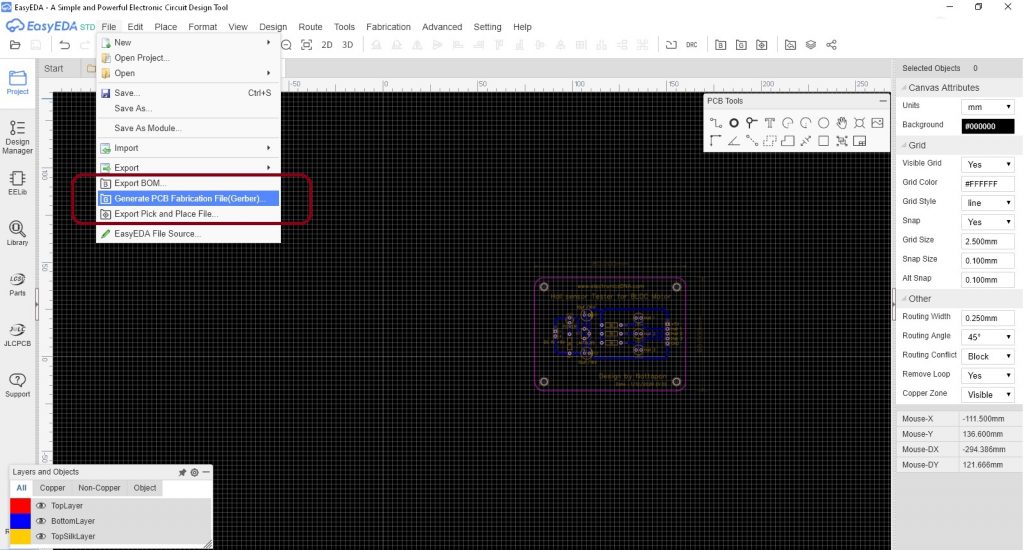Select the Group/Ungroup tool in PCB Tools
Image resolution: width=1024 pixels, height=550 pixels.
coord(842,140)
